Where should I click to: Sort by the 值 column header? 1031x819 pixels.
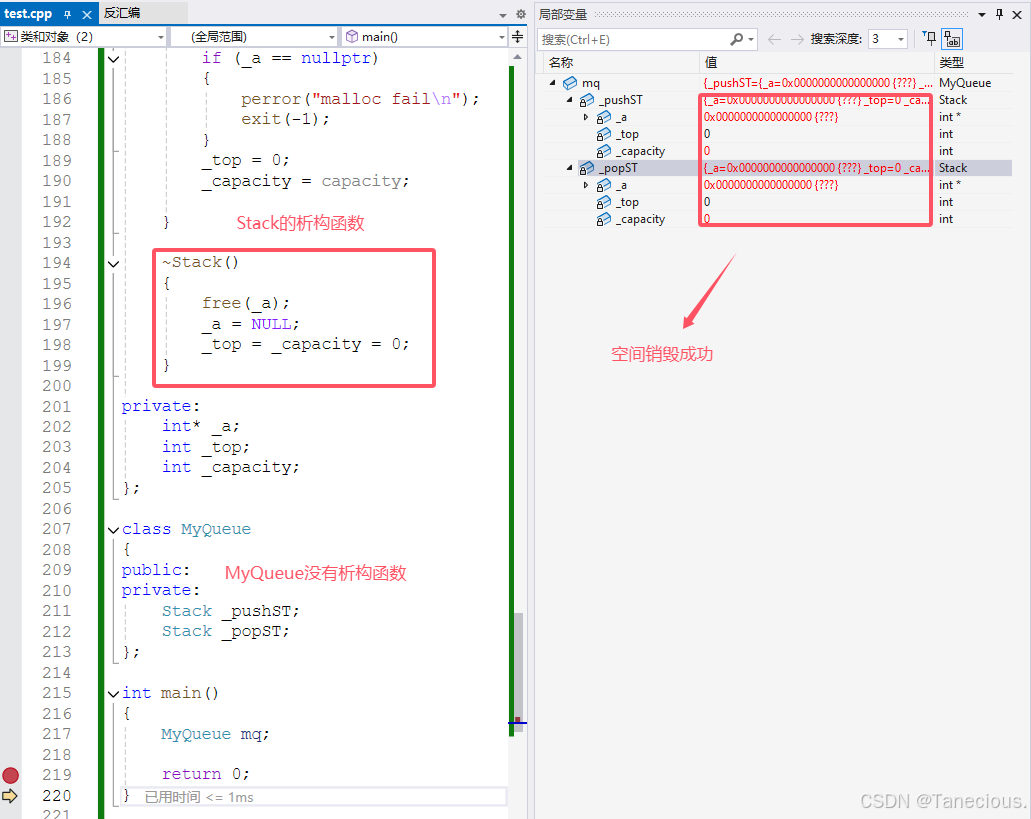(x=817, y=62)
